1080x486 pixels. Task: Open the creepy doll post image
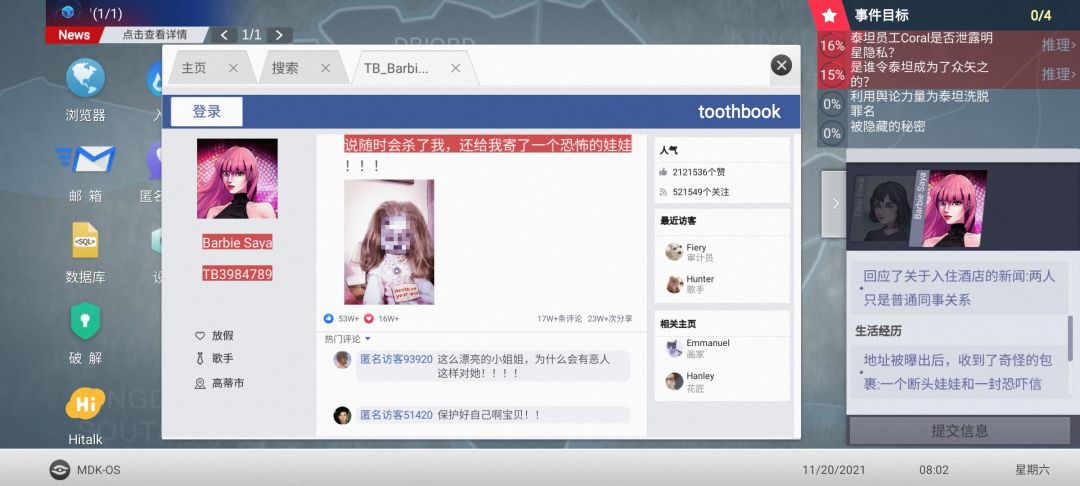click(389, 242)
